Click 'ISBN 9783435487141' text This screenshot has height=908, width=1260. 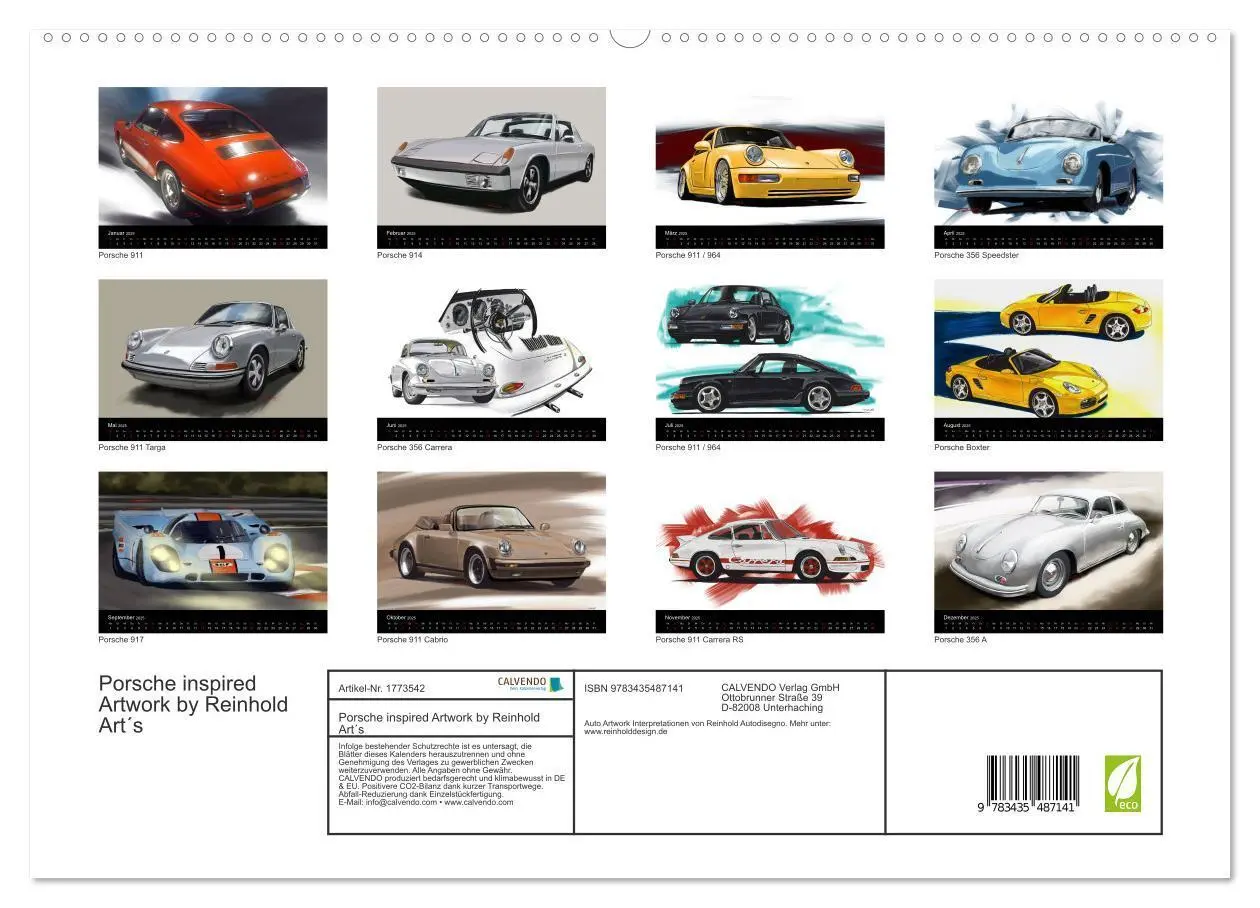[x=634, y=688]
